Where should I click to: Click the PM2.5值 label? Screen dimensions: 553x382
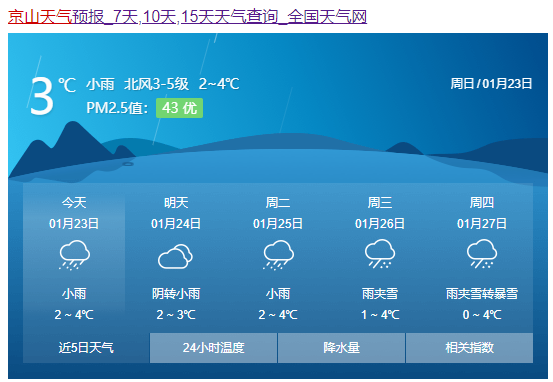coord(117,108)
